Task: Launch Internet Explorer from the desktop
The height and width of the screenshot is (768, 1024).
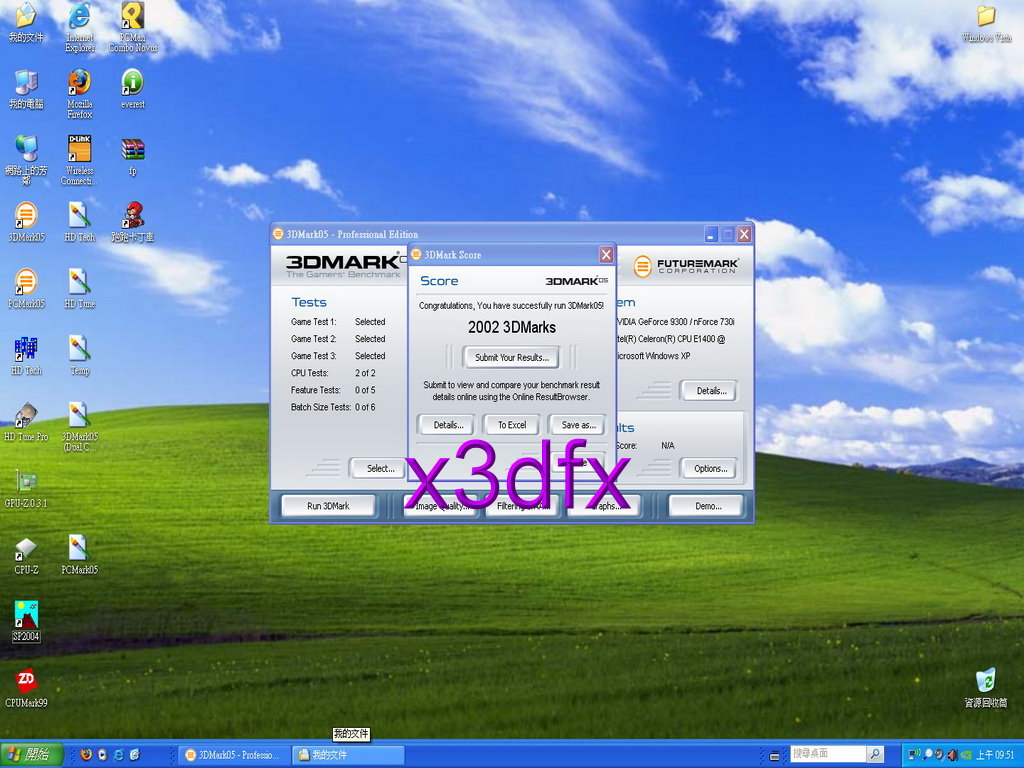Action: 80,26
